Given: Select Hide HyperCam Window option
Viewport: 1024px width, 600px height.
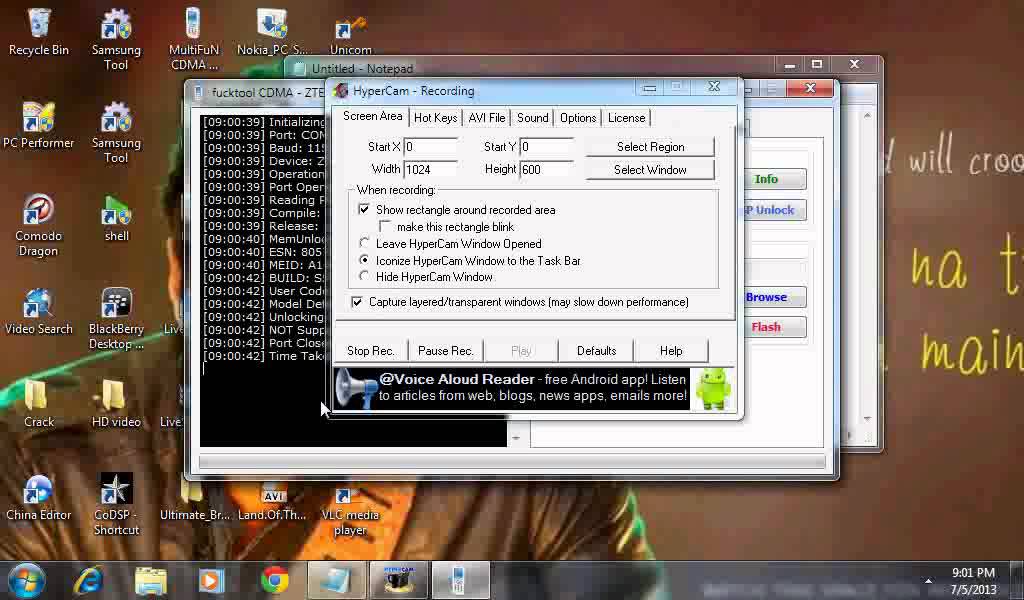Looking at the screenshot, I should (364, 276).
